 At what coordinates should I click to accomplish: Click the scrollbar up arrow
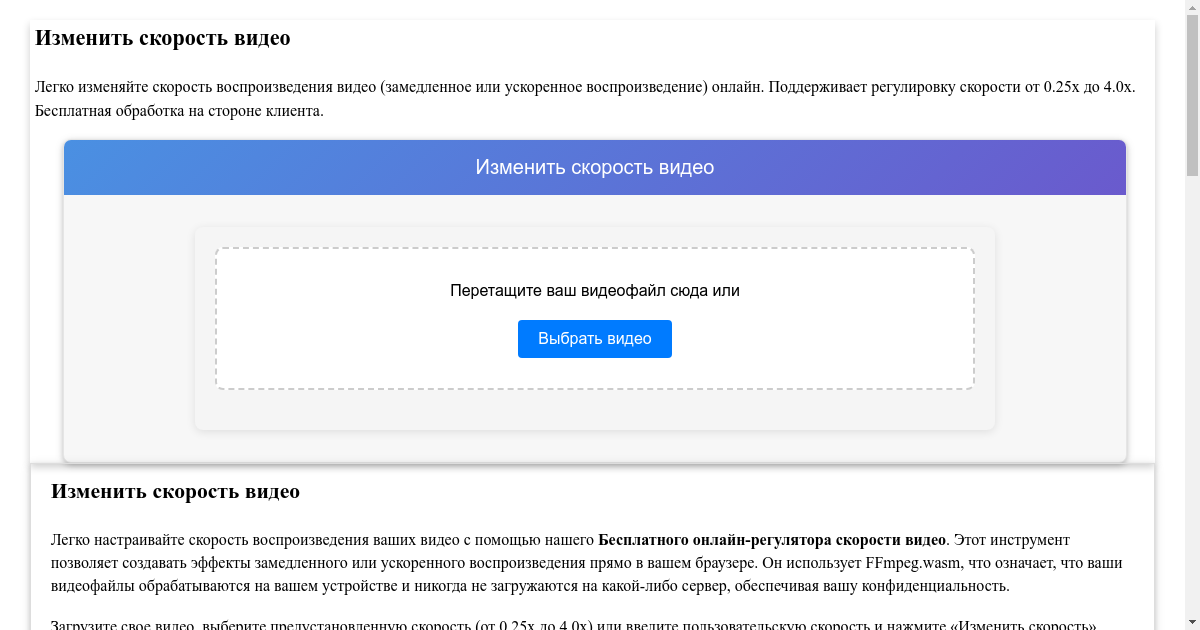point(1192,7)
